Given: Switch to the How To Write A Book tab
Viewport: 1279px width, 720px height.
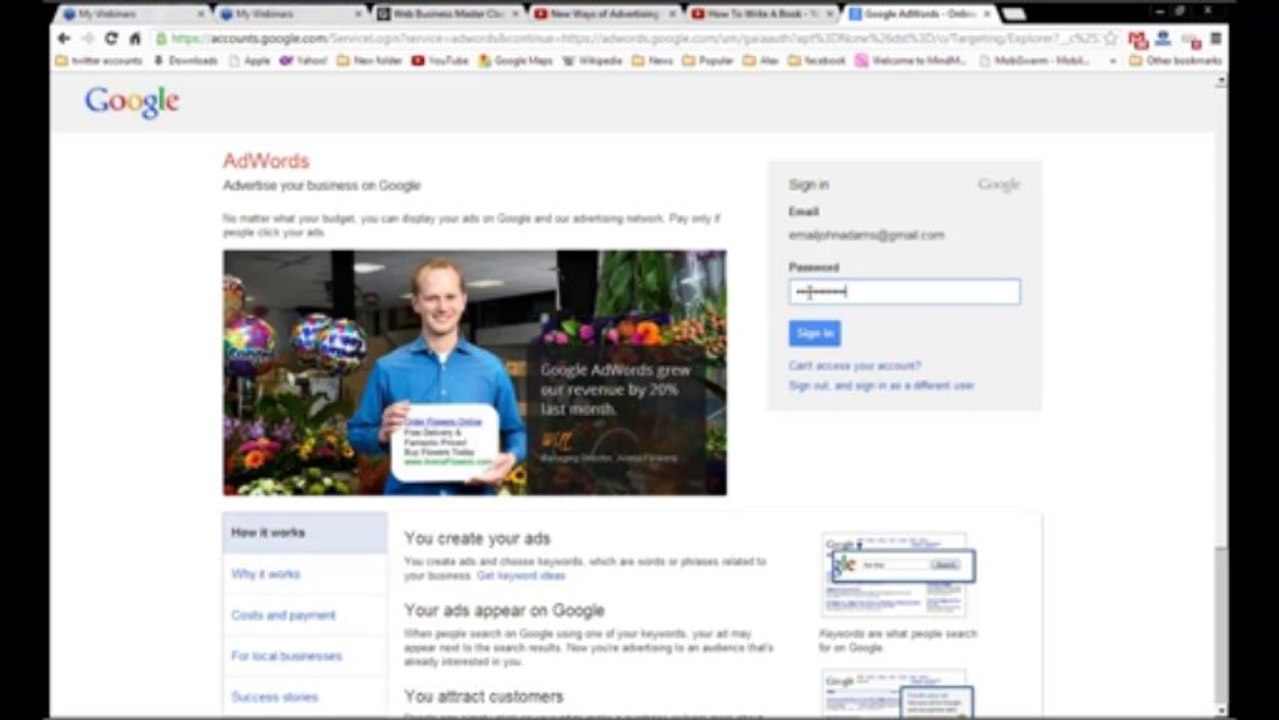Looking at the screenshot, I should click(761, 14).
